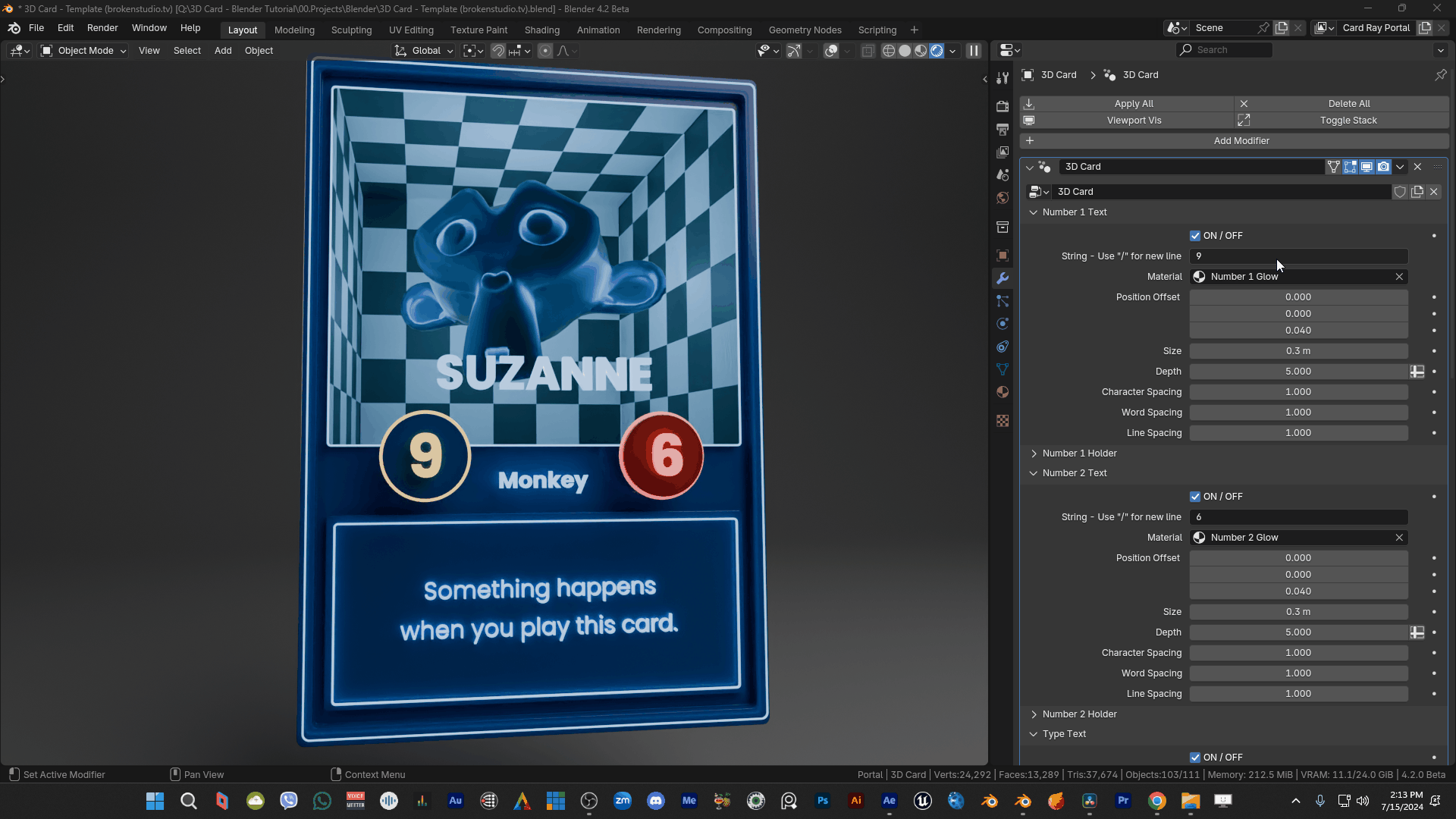
Task: Select rendered viewport shading mode
Action: pyautogui.click(x=937, y=51)
